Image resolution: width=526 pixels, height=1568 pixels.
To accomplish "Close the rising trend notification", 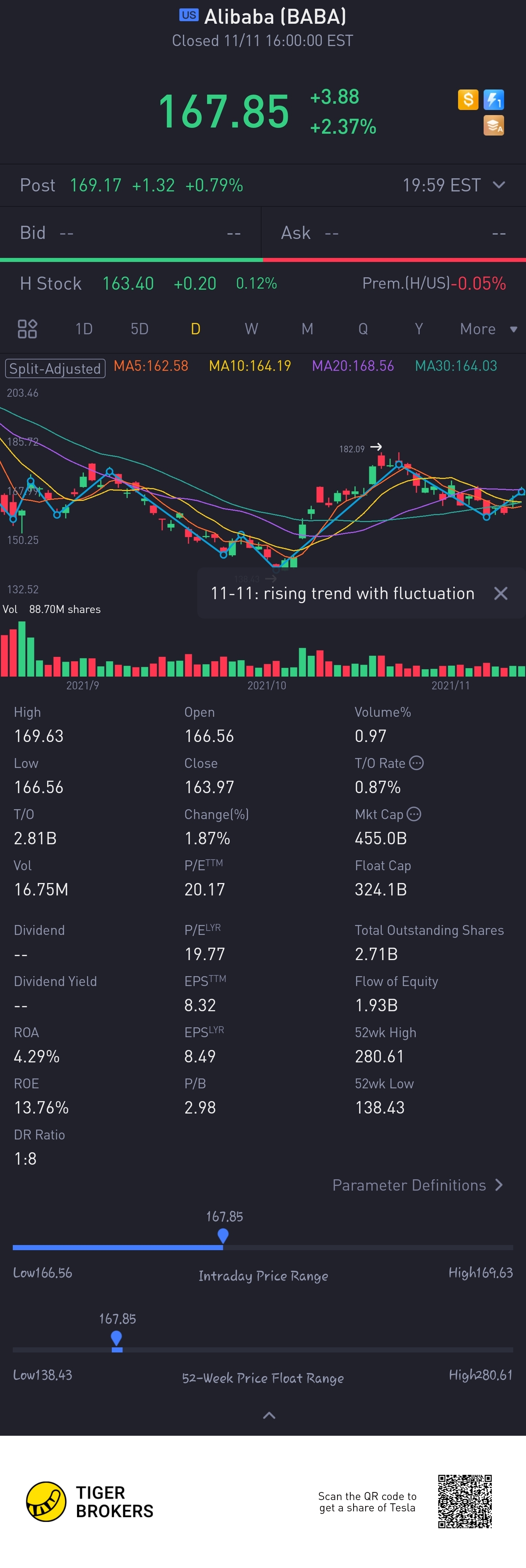I will (500, 593).
